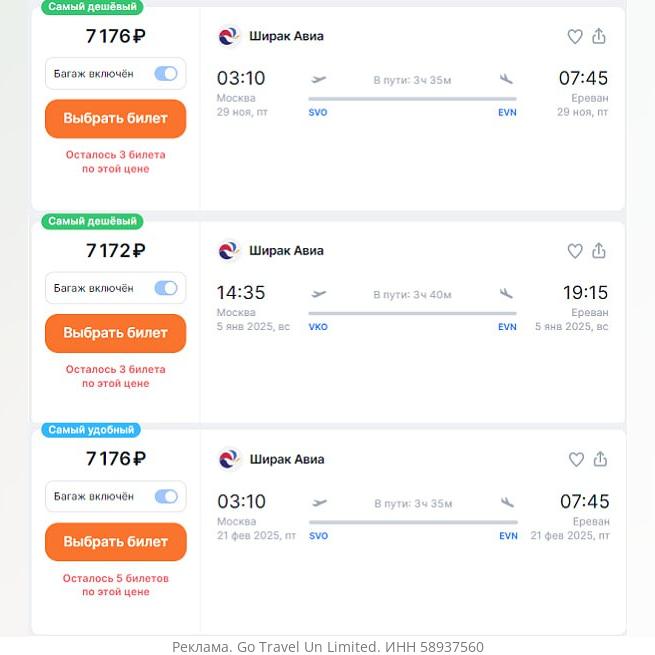Click Ширак Авиа logo on first ticket
Screen dimensions: 655x655
[229, 37]
